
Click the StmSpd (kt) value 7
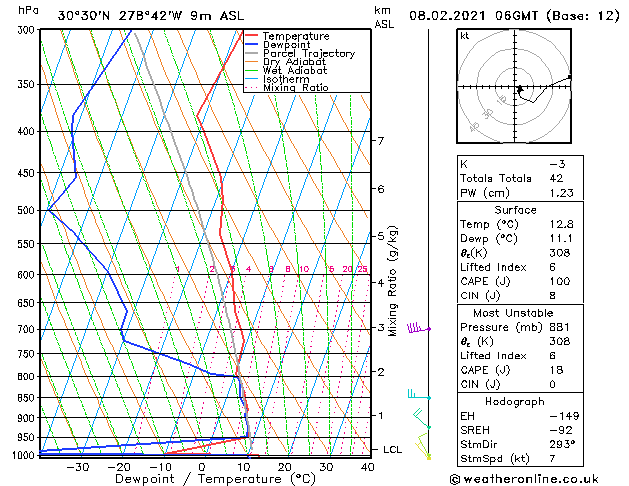point(553,458)
